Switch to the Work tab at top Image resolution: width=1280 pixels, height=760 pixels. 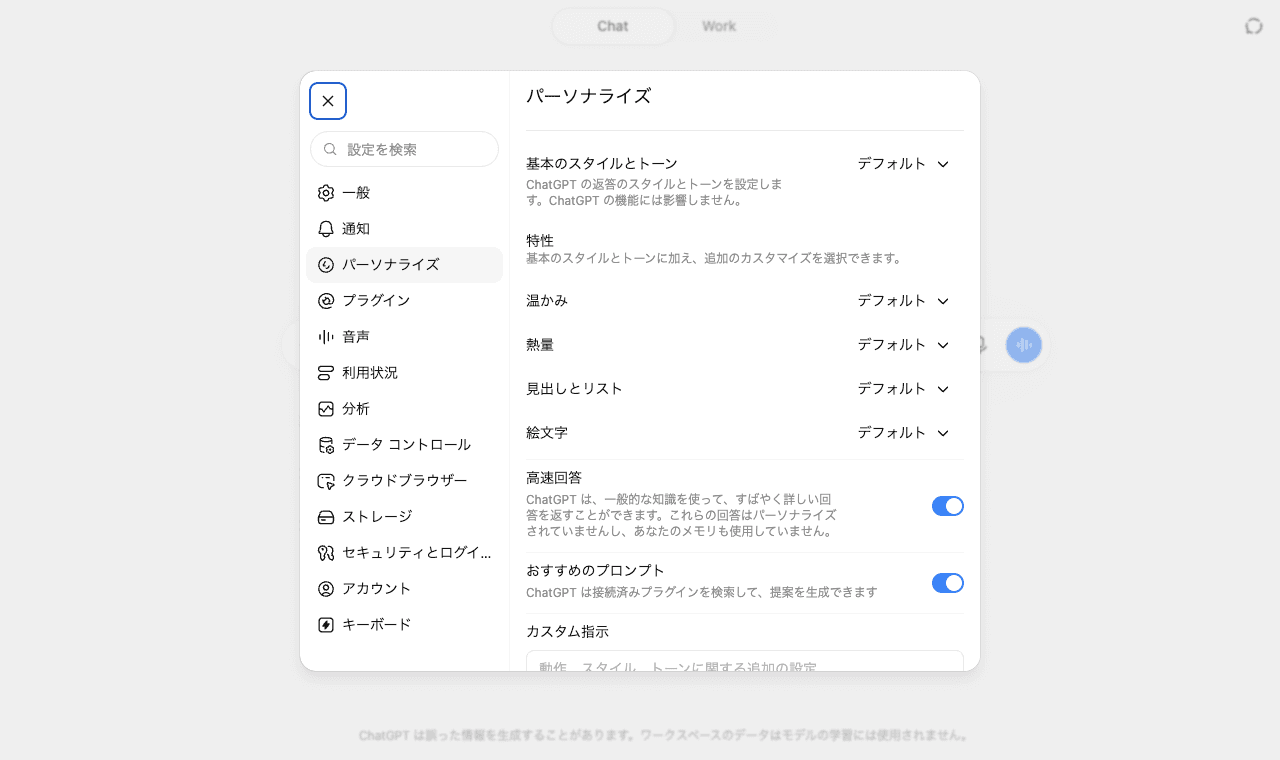[x=719, y=26]
